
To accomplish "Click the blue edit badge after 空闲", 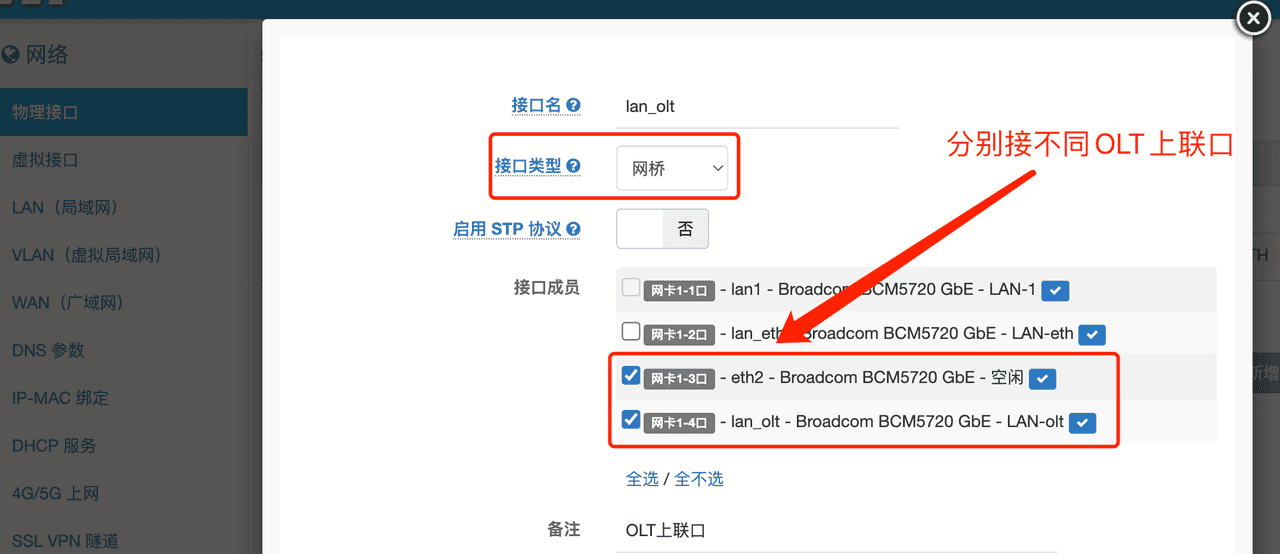I will (1043, 378).
